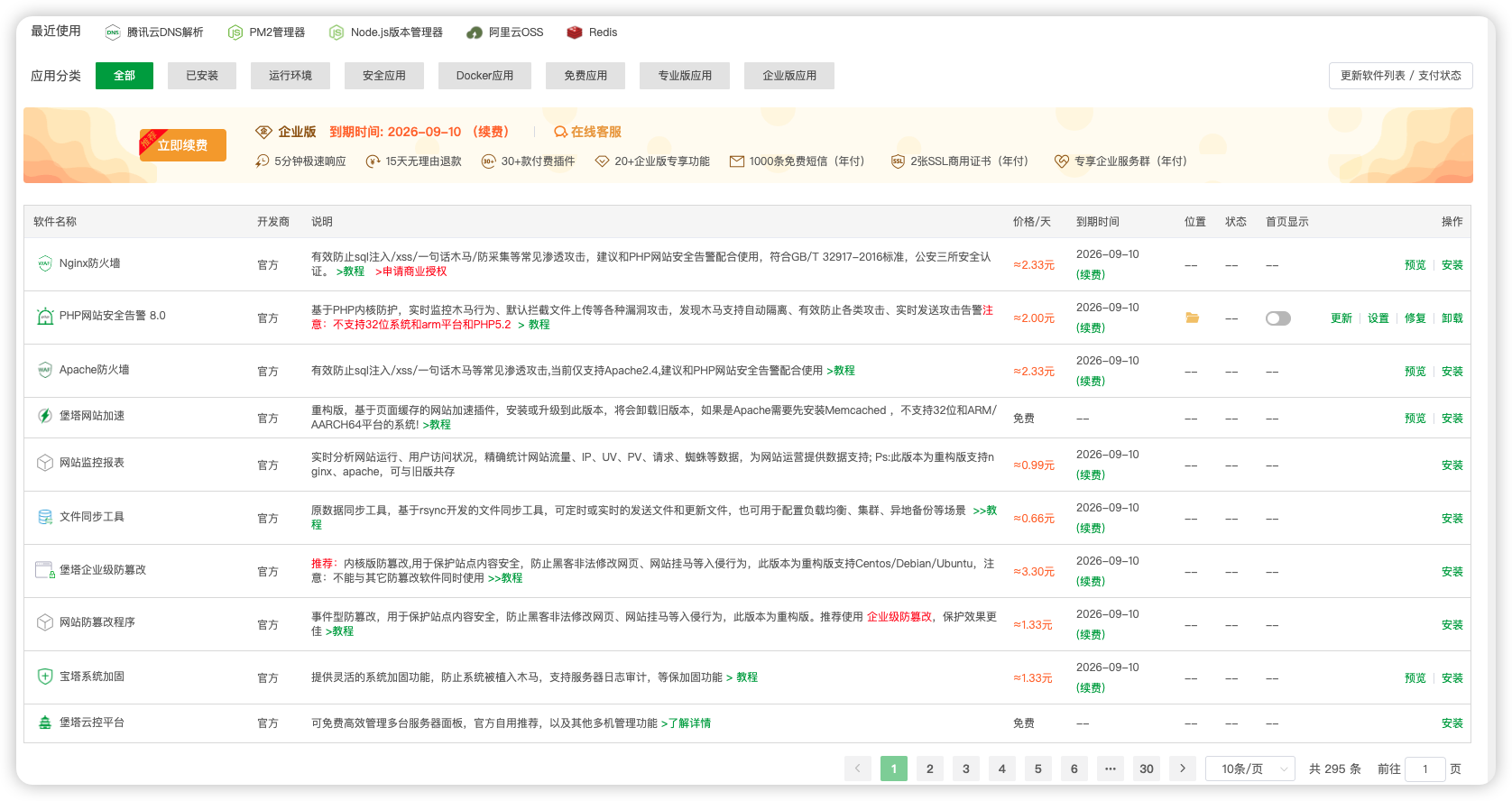Click the 宝塔系统加固 shield icon
This screenshot has height=801, width=1512.
pyautogui.click(x=45, y=677)
